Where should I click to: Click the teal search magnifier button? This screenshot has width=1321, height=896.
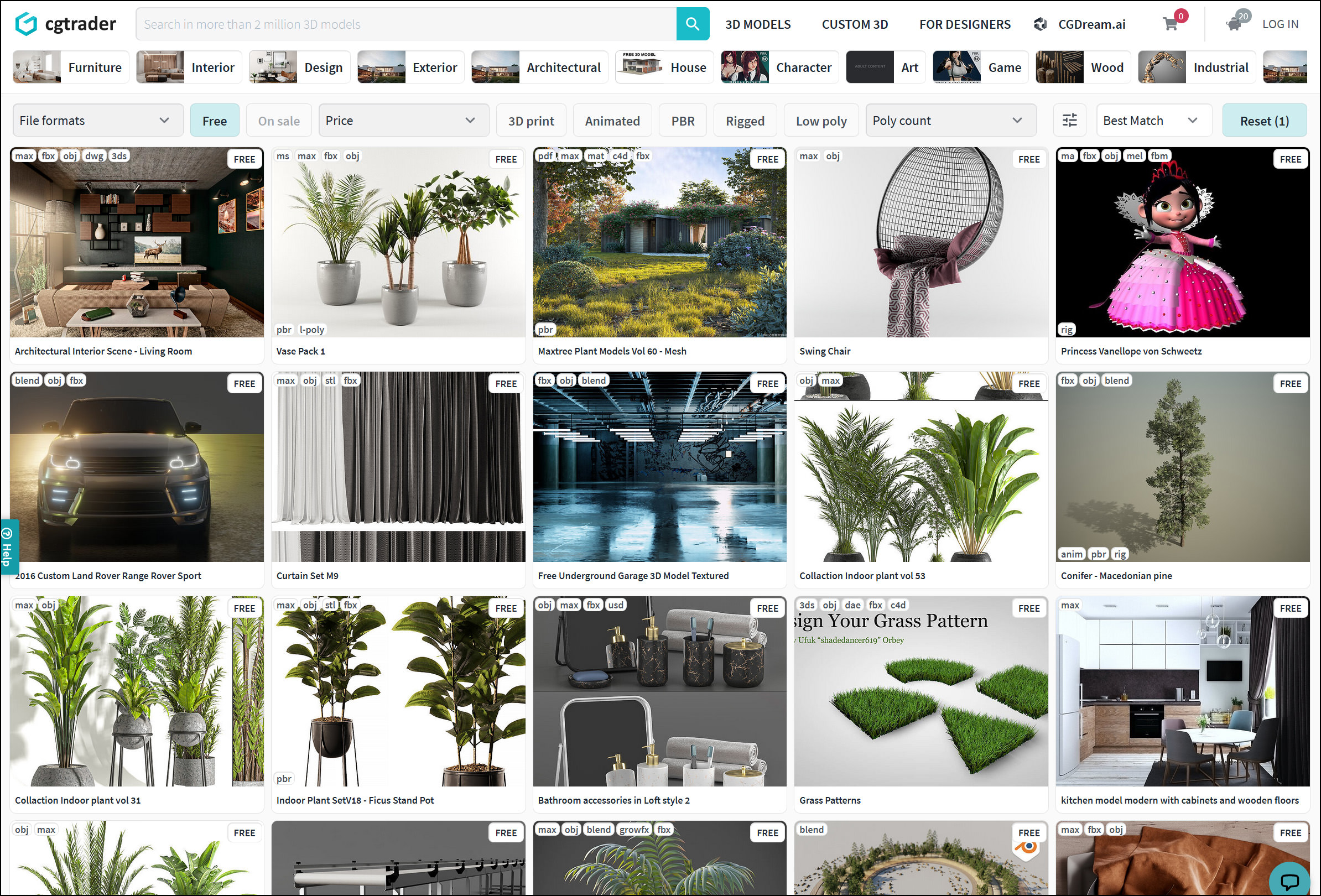692,24
